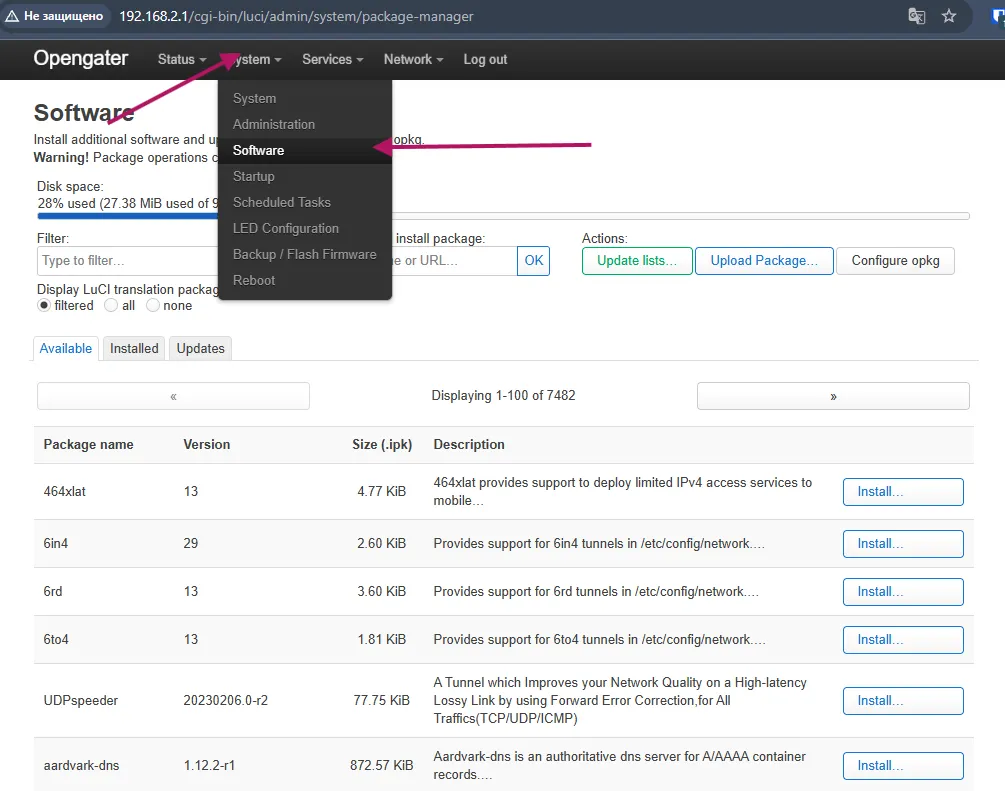Switch to the Updates tab
The height and width of the screenshot is (791, 1005).
tap(201, 348)
